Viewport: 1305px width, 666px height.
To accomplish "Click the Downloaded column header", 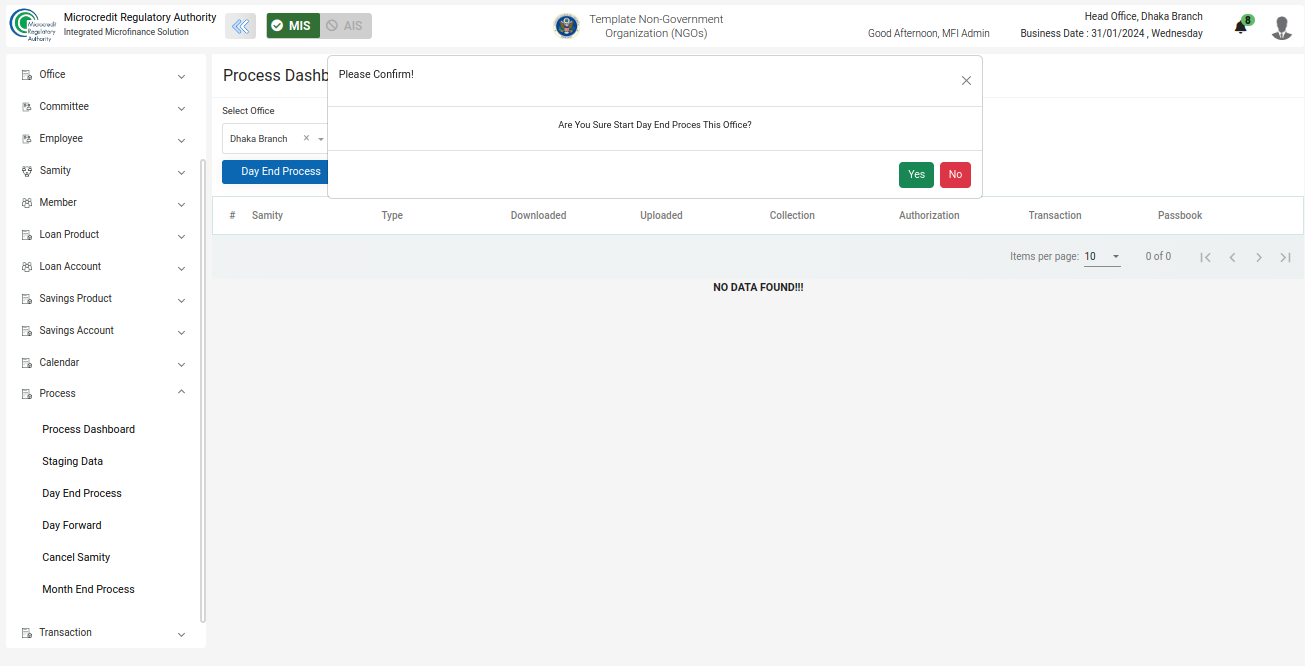I will click(538, 216).
